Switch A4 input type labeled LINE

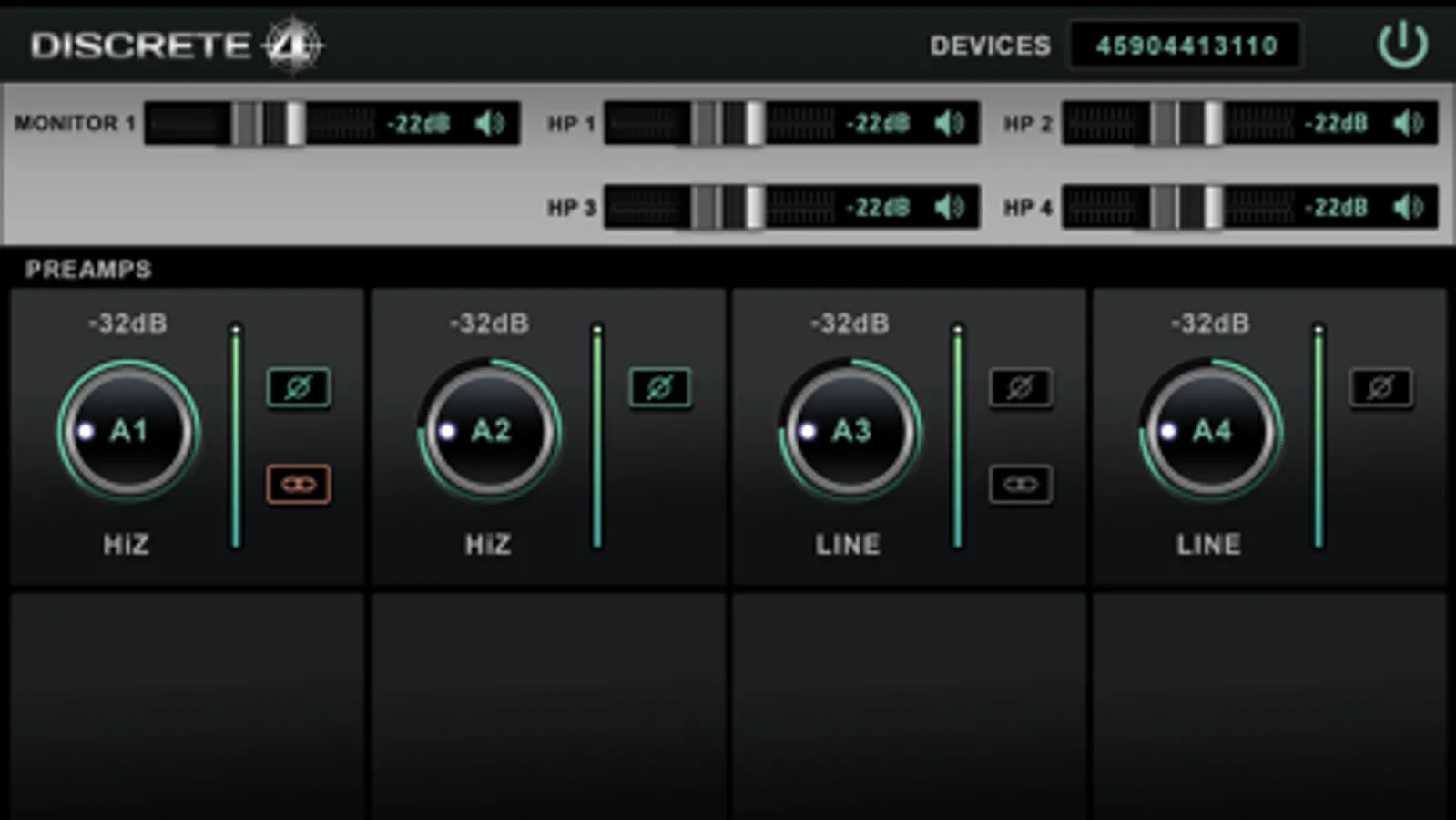click(x=1208, y=545)
